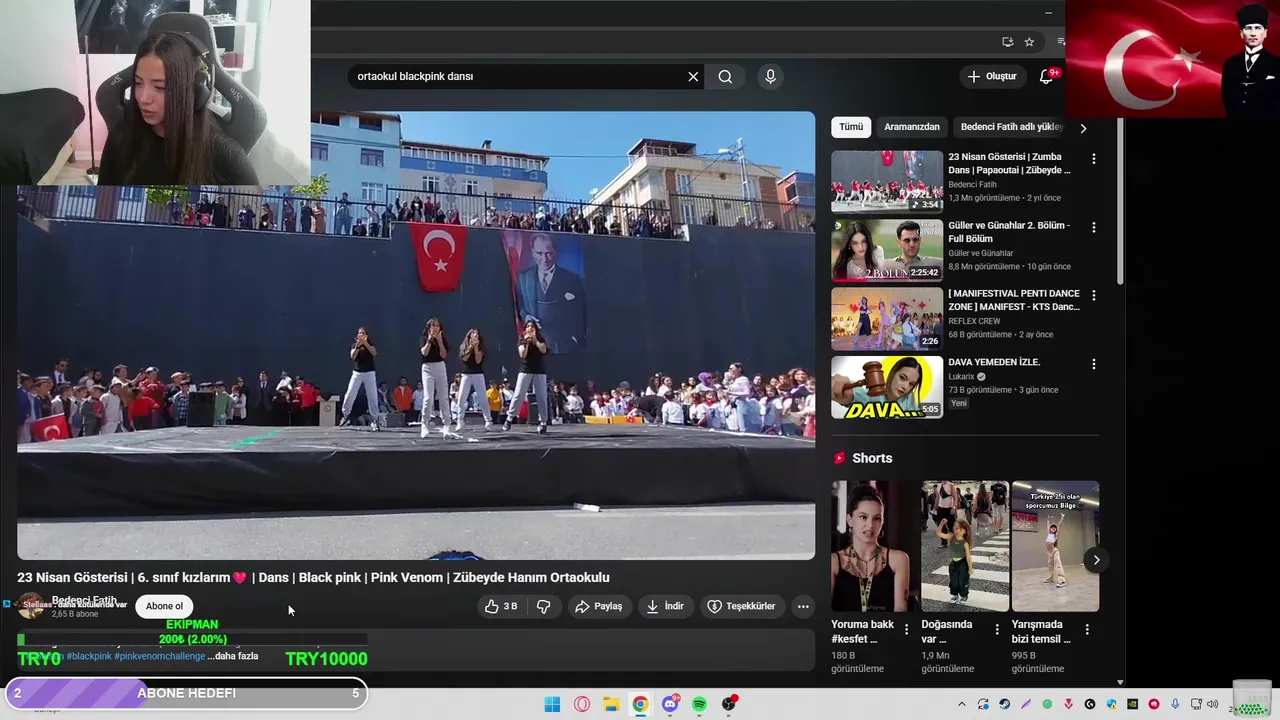
Task: Open OBS Studio from taskbar
Action: pyautogui.click(x=729, y=704)
